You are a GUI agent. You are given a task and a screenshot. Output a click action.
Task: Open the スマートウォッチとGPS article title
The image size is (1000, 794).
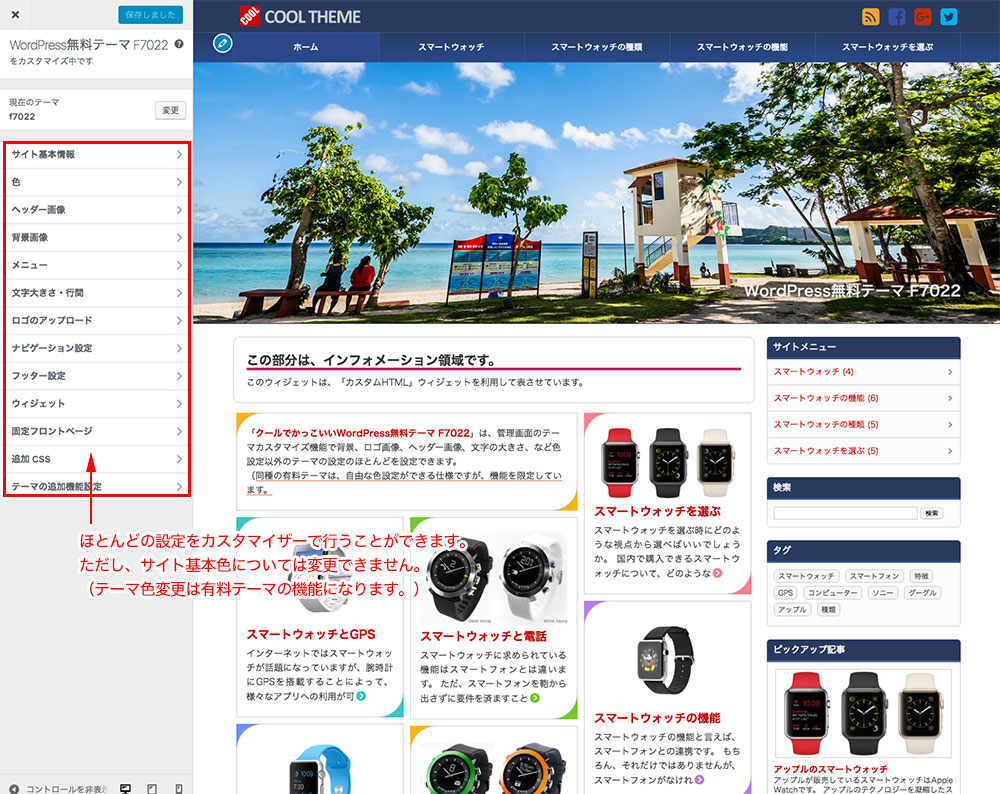coord(311,635)
